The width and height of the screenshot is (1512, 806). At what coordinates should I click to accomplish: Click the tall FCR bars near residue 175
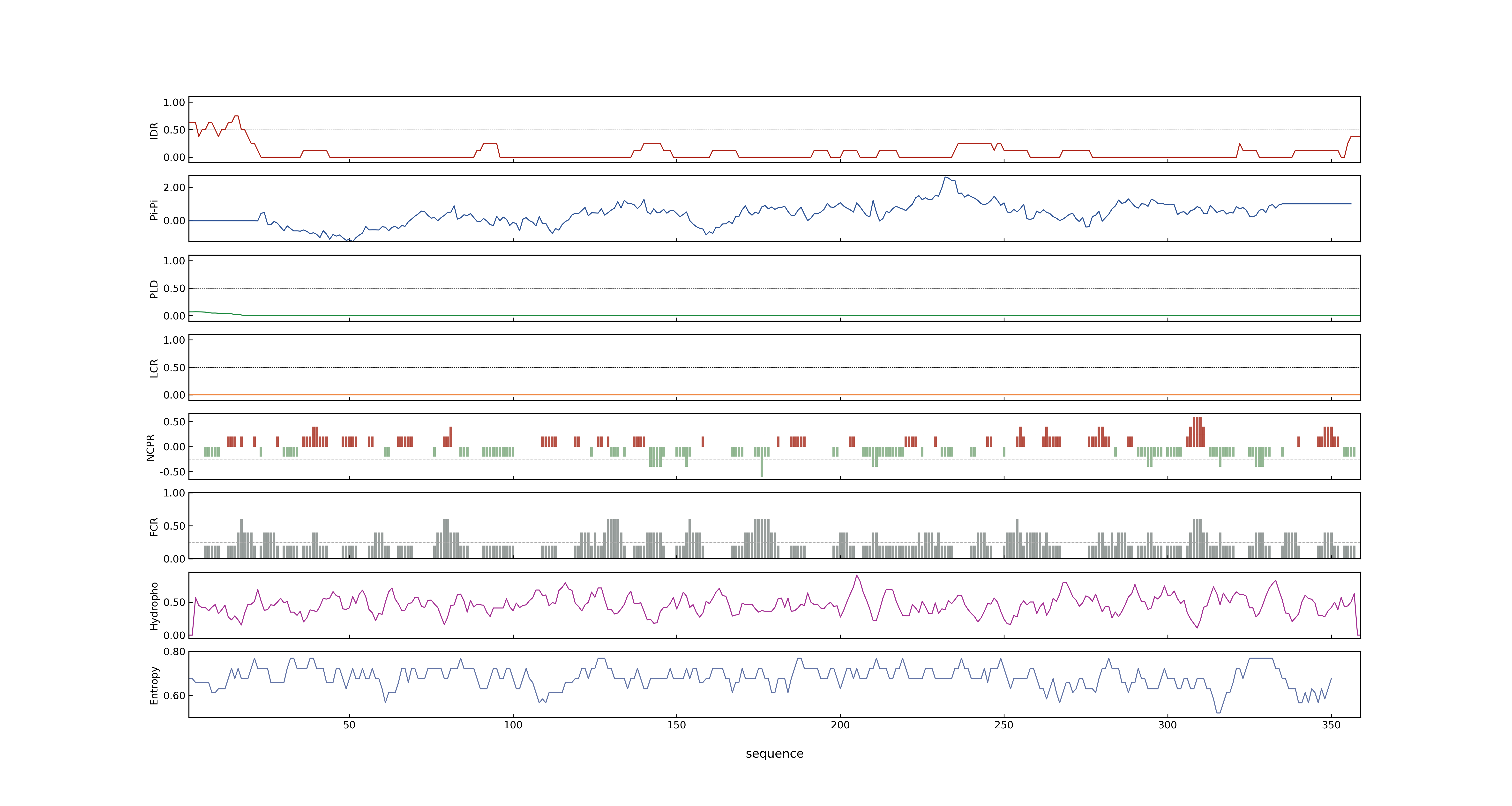[x=762, y=539]
